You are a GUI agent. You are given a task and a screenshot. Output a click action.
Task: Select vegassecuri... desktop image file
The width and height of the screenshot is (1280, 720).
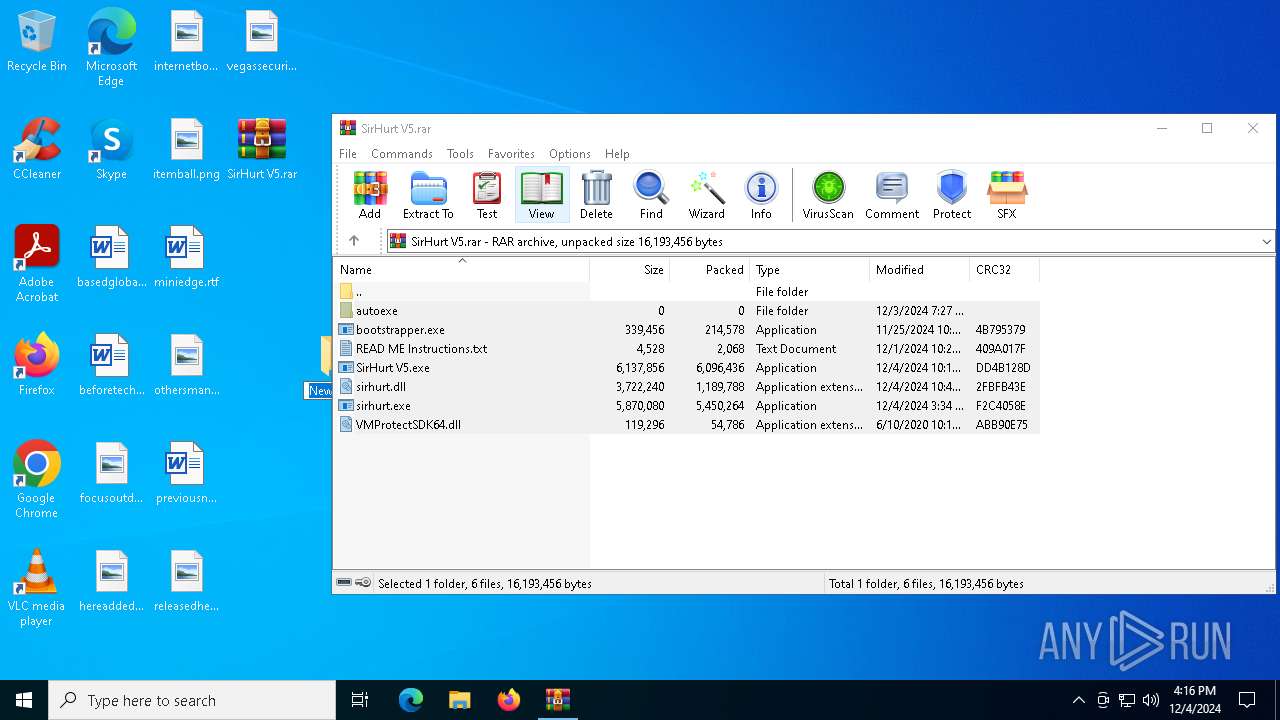[x=262, y=41]
